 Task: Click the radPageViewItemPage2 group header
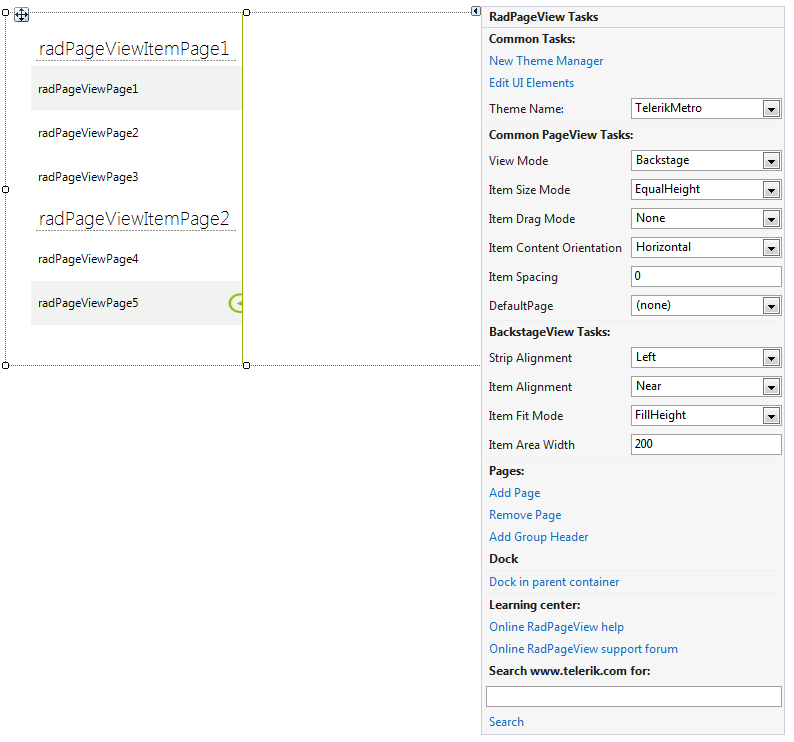point(134,219)
